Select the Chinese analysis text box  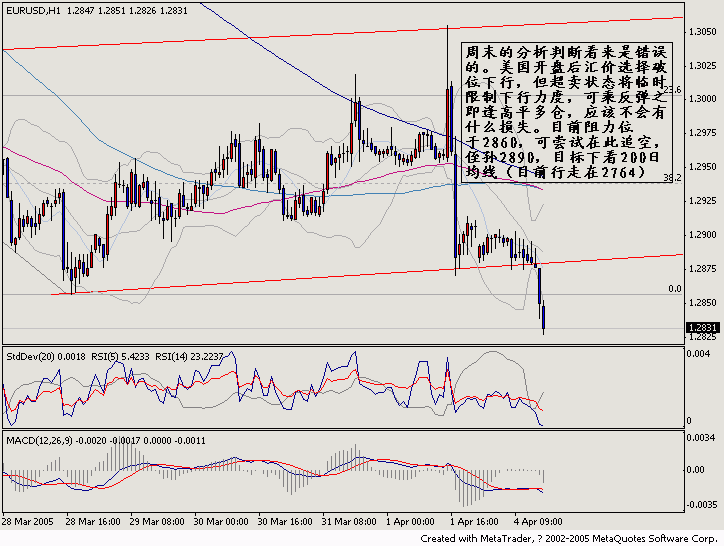567,112
